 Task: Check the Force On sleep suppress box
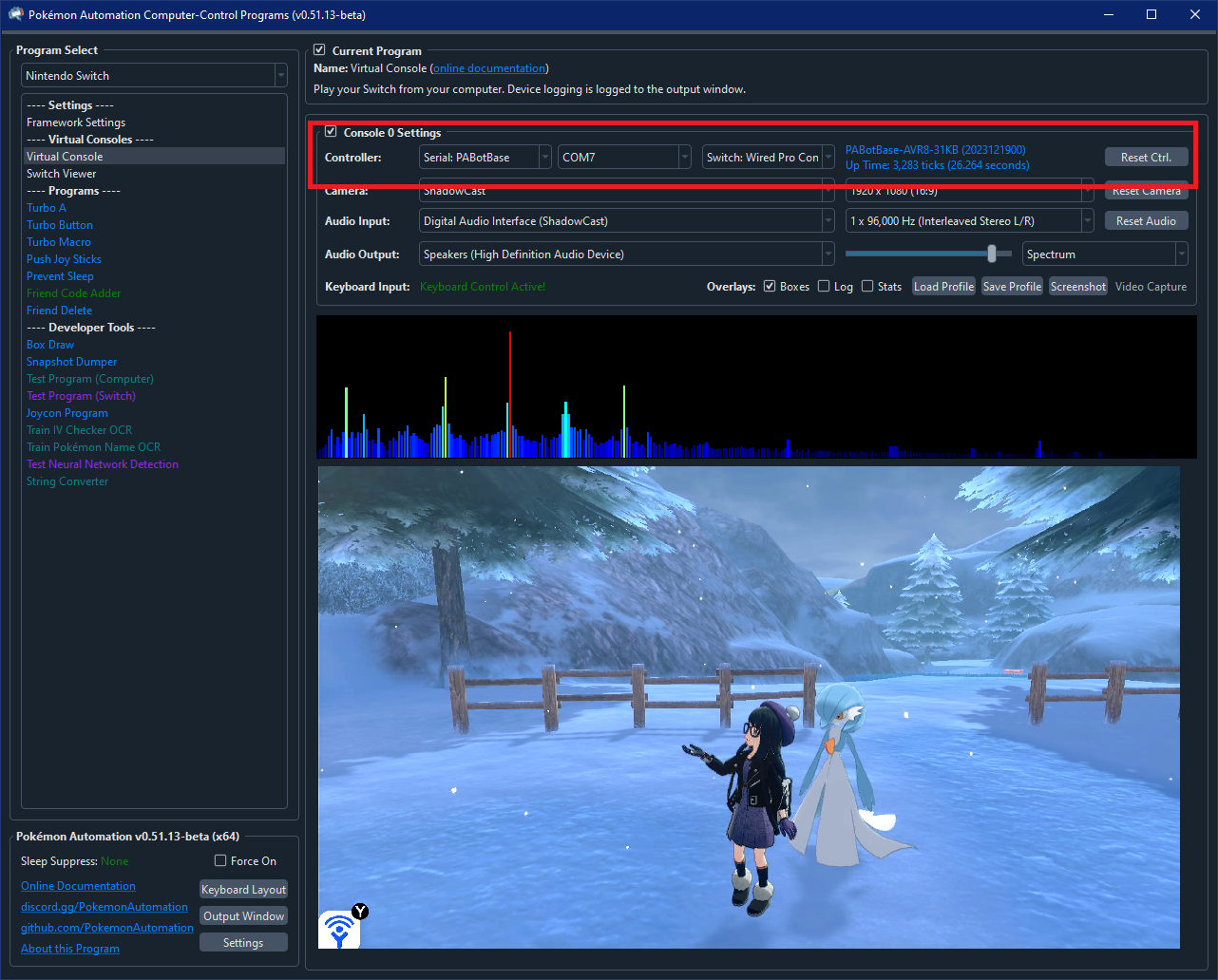click(220, 860)
